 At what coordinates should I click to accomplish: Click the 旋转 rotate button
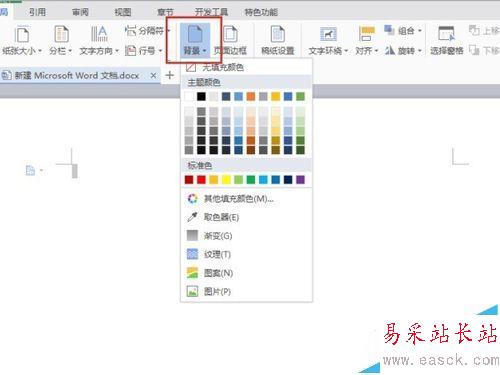tap(403, 51)
